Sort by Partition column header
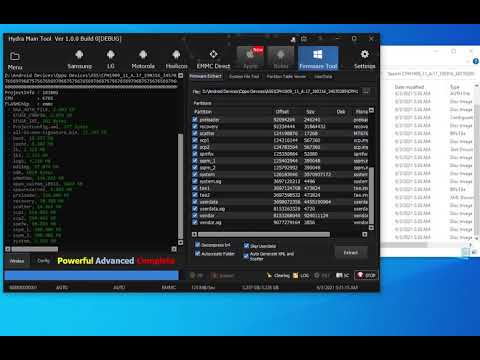The width and height of the screenshot is (480, 360). tap(203, 112)
